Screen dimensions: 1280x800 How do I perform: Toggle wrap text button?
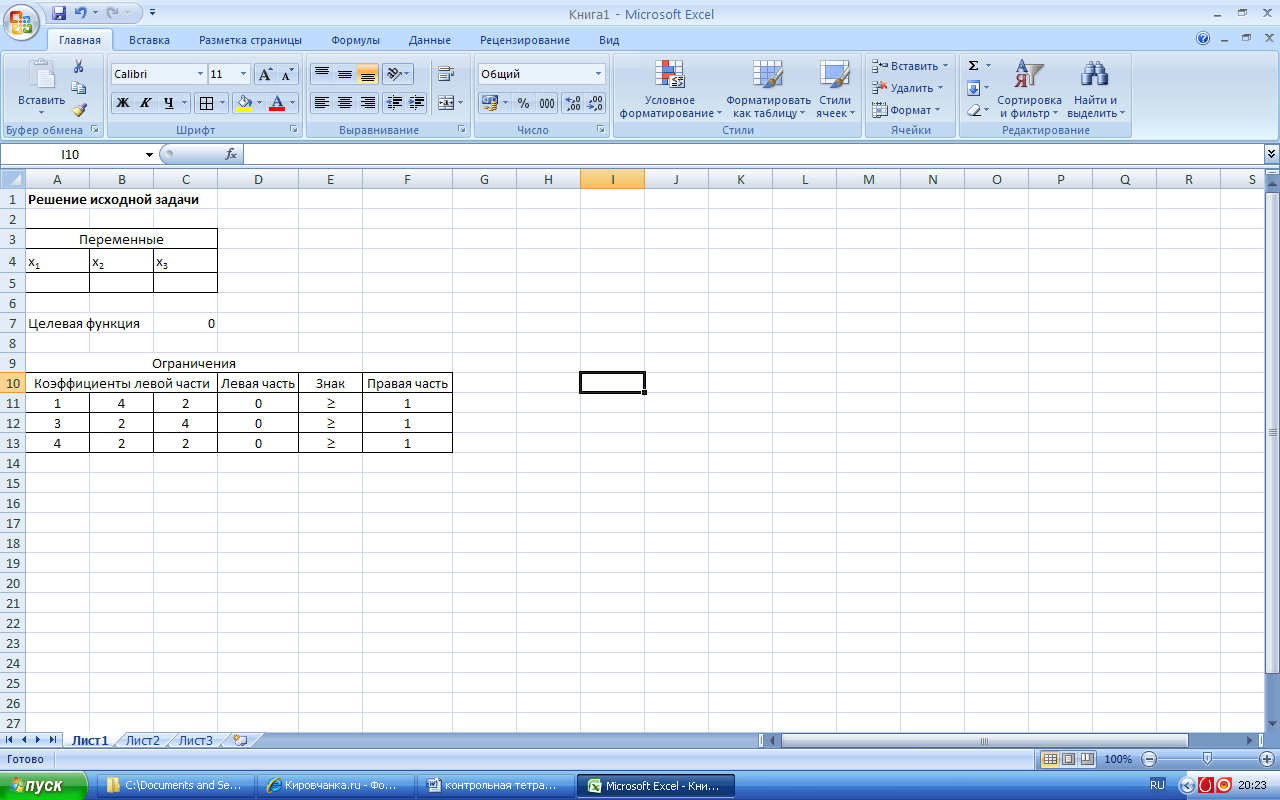(446, 74)
